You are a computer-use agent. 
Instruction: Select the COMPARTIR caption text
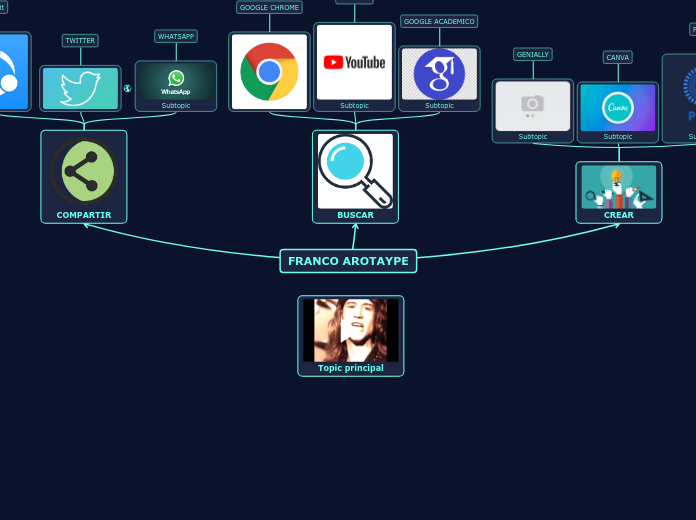[x=84, y=215]
